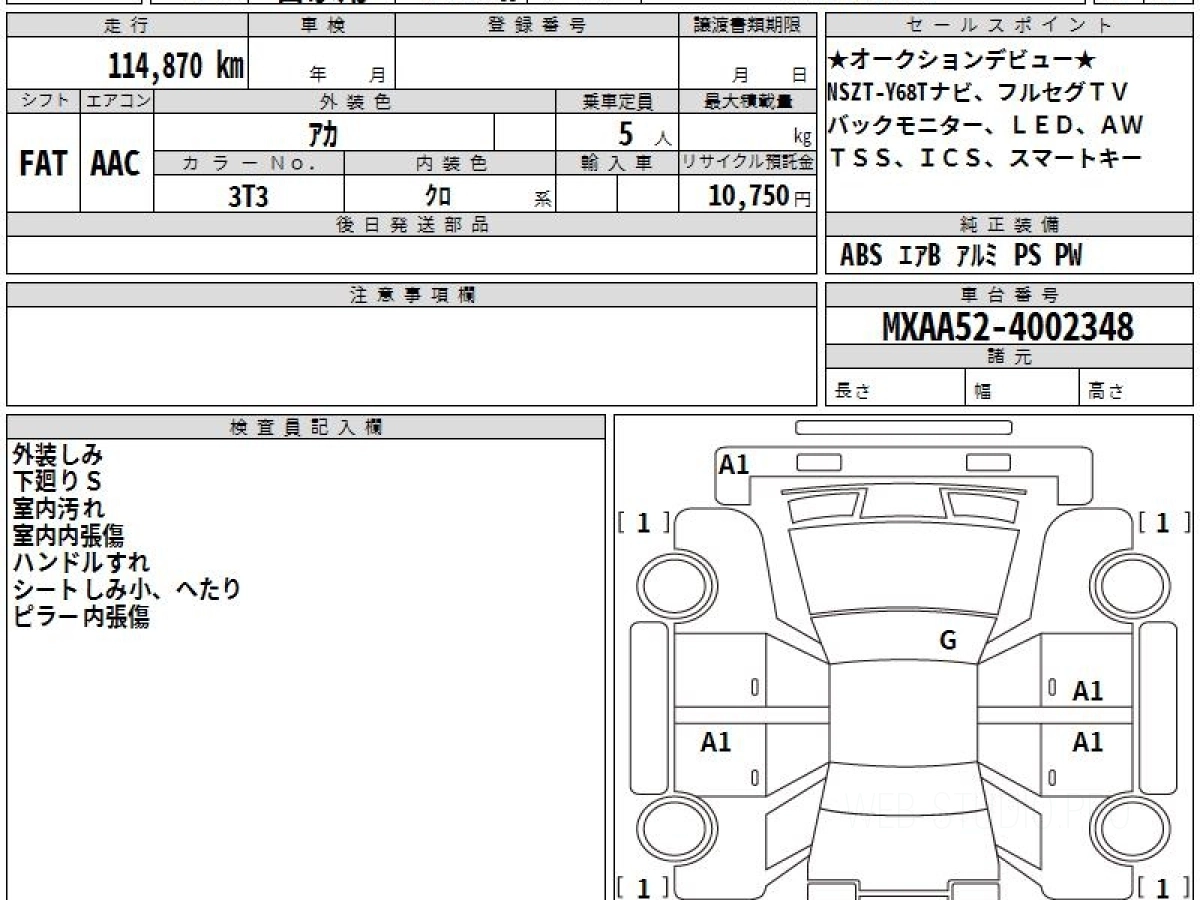Select the inspector note 室内汚れ

click(58, 509)
